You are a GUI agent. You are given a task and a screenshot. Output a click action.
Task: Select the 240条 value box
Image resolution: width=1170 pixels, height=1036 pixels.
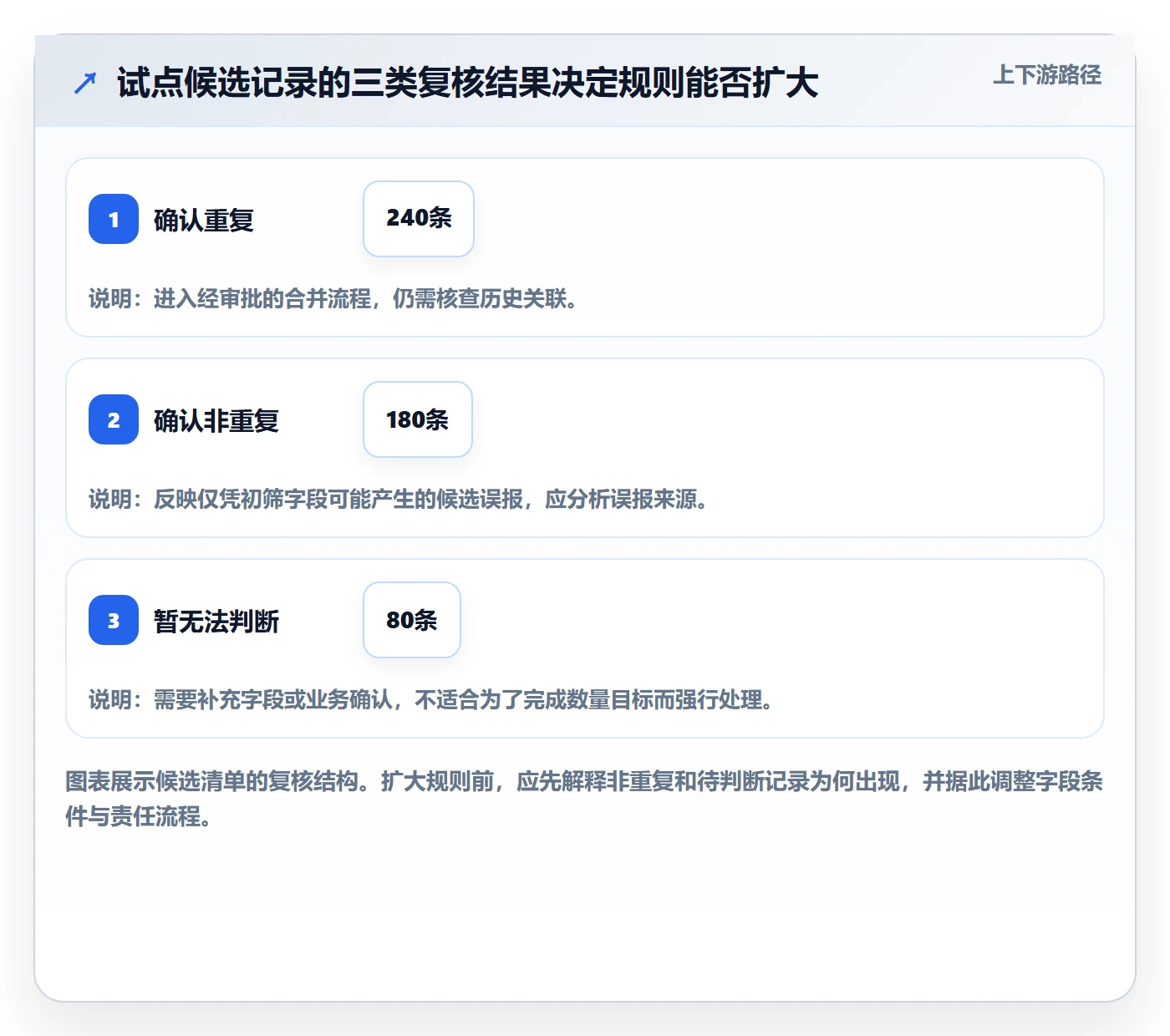[419, 219]
